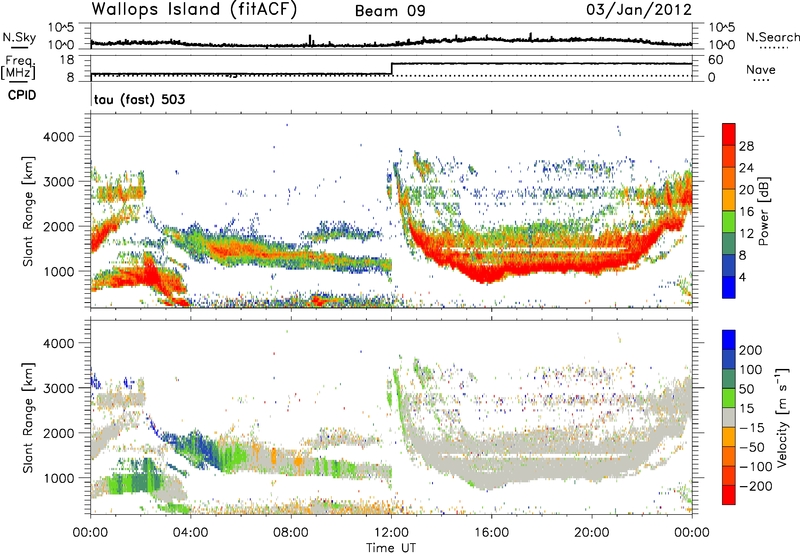This screenshot has width=800, height=554.
Task: Click the velocity panel 'Slant Range [km]' label
Action: click(x=28, y=418)
